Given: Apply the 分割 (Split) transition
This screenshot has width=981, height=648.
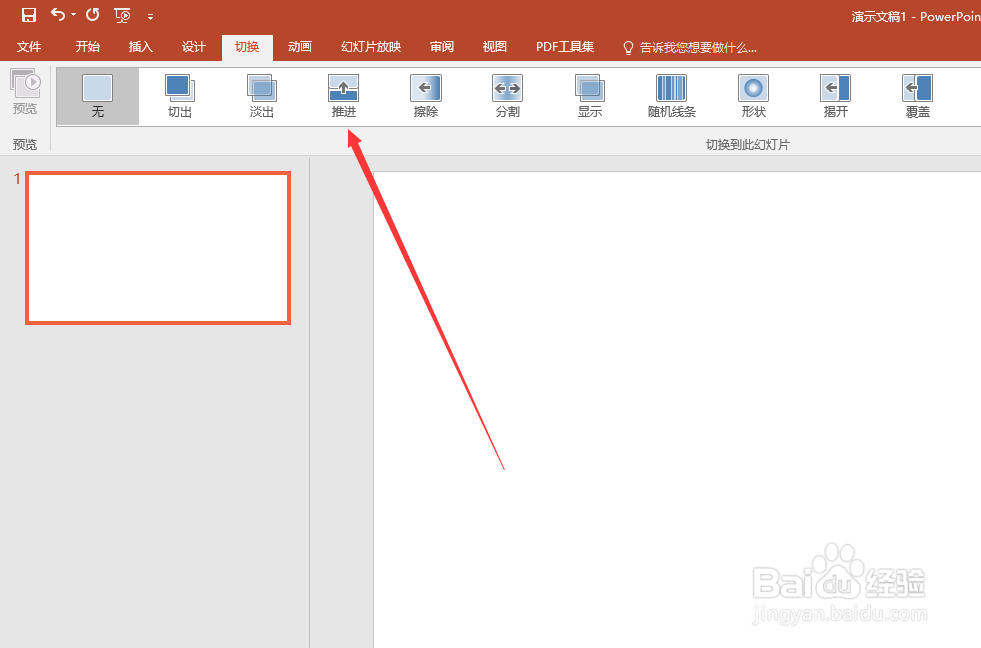Looking at the screenshot, I should [507, 96].
